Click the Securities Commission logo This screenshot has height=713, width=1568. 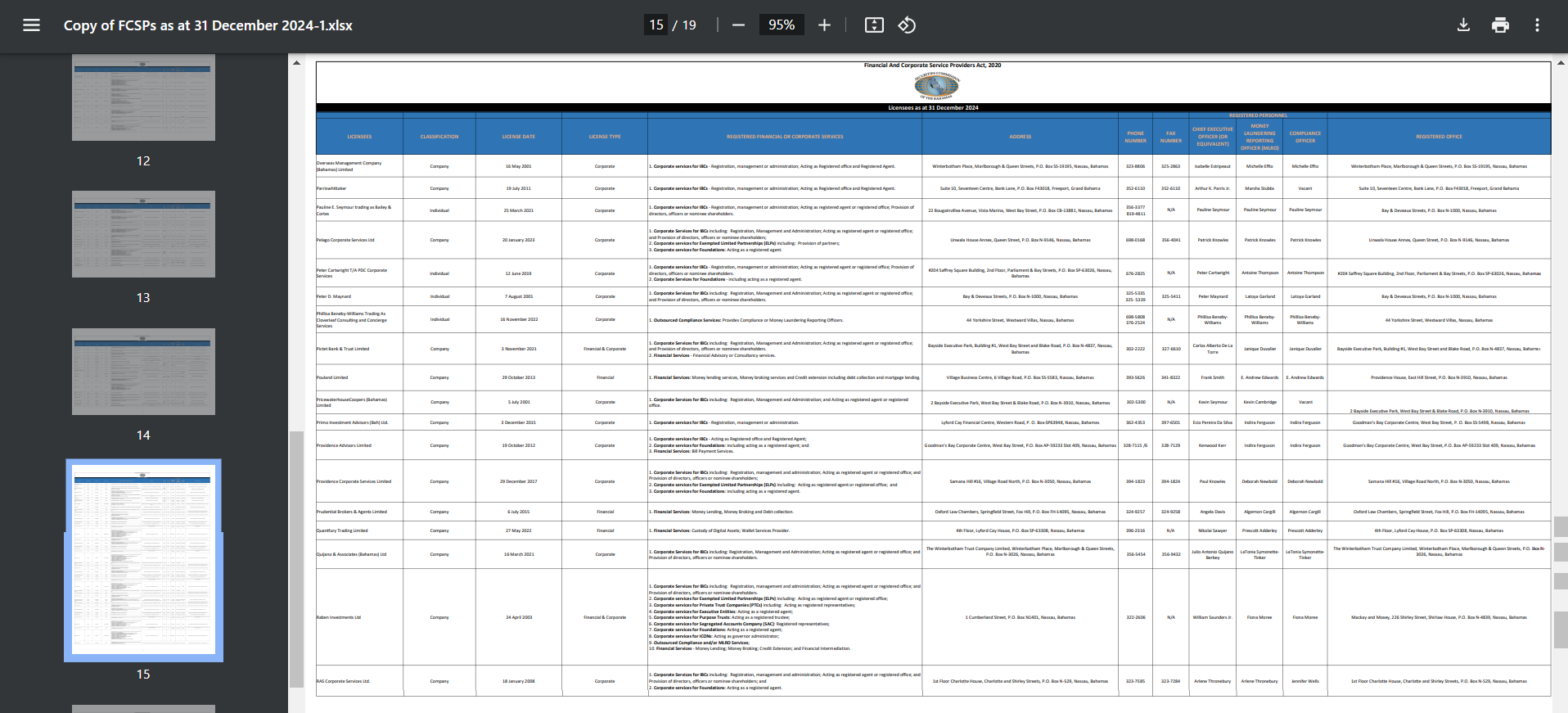pos(935,85)
